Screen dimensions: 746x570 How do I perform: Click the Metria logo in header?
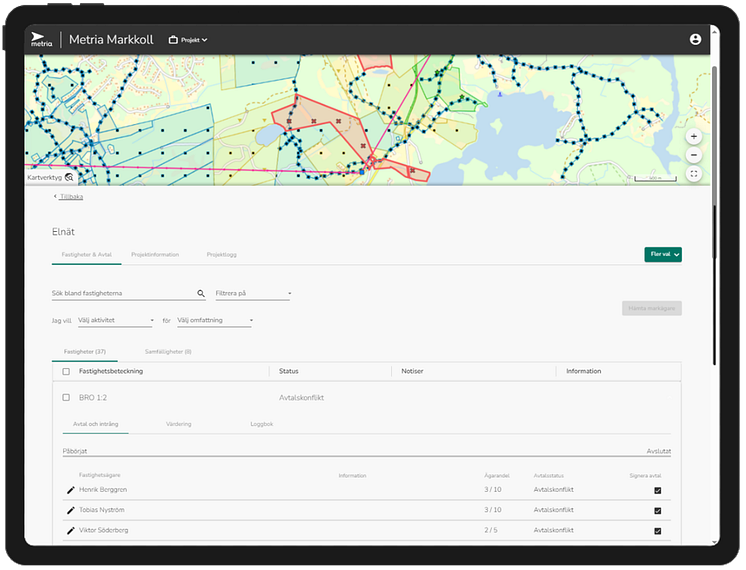pos(41,40)
